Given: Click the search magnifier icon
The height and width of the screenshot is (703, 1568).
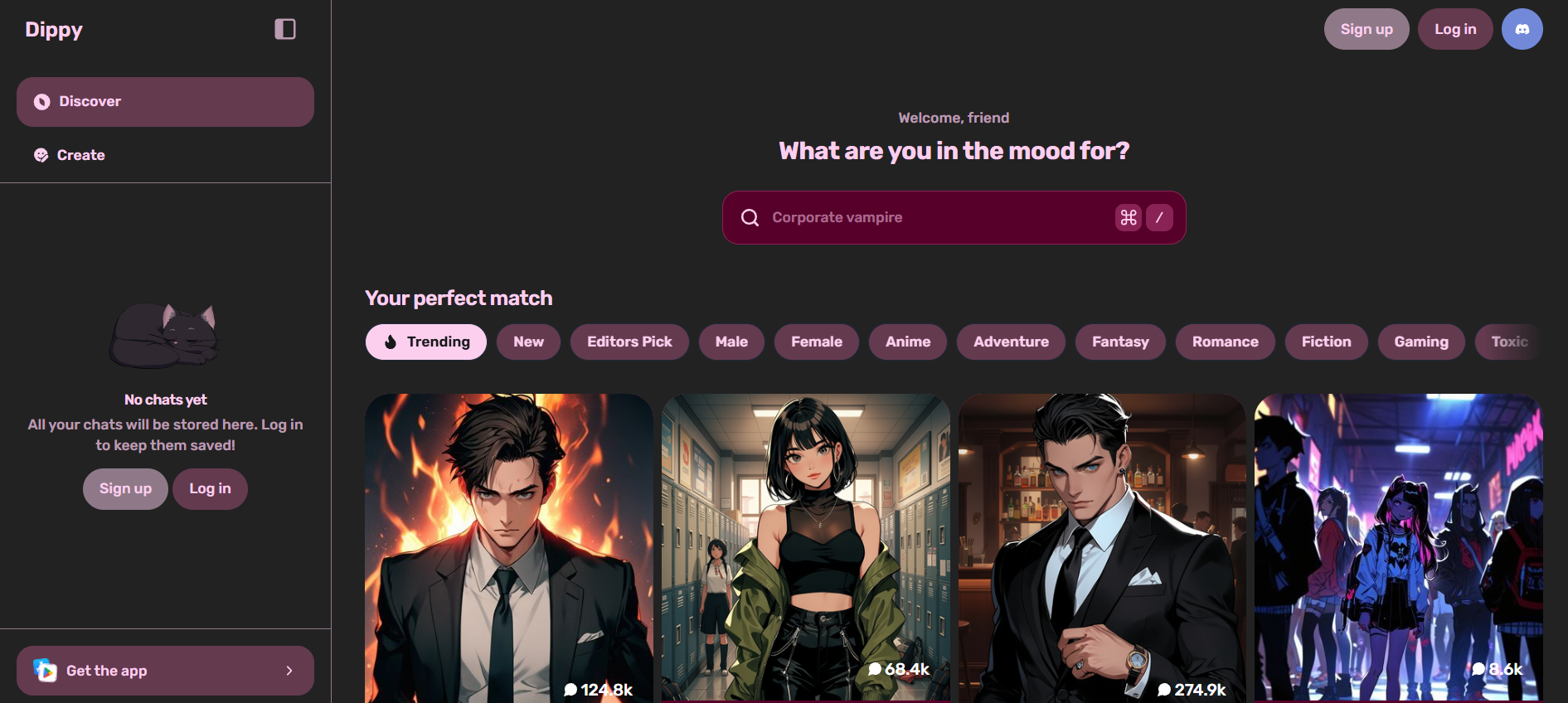Looking at the screenshot, I should pos(750,217).
